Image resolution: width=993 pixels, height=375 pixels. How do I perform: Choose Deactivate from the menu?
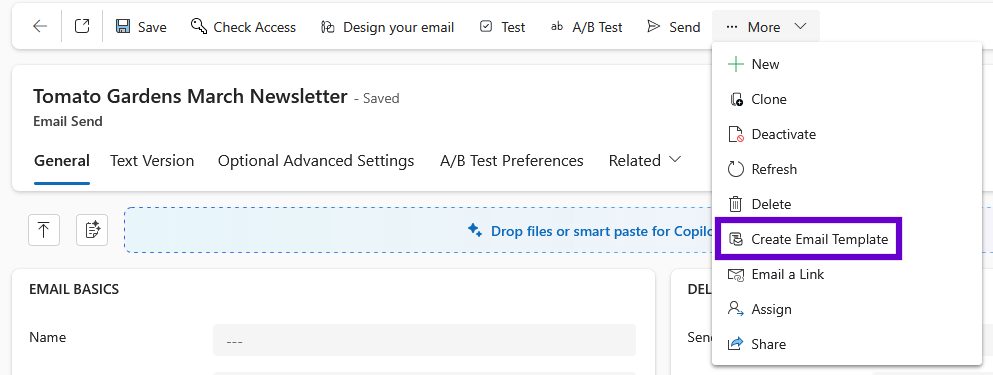(x=847, y=134)
